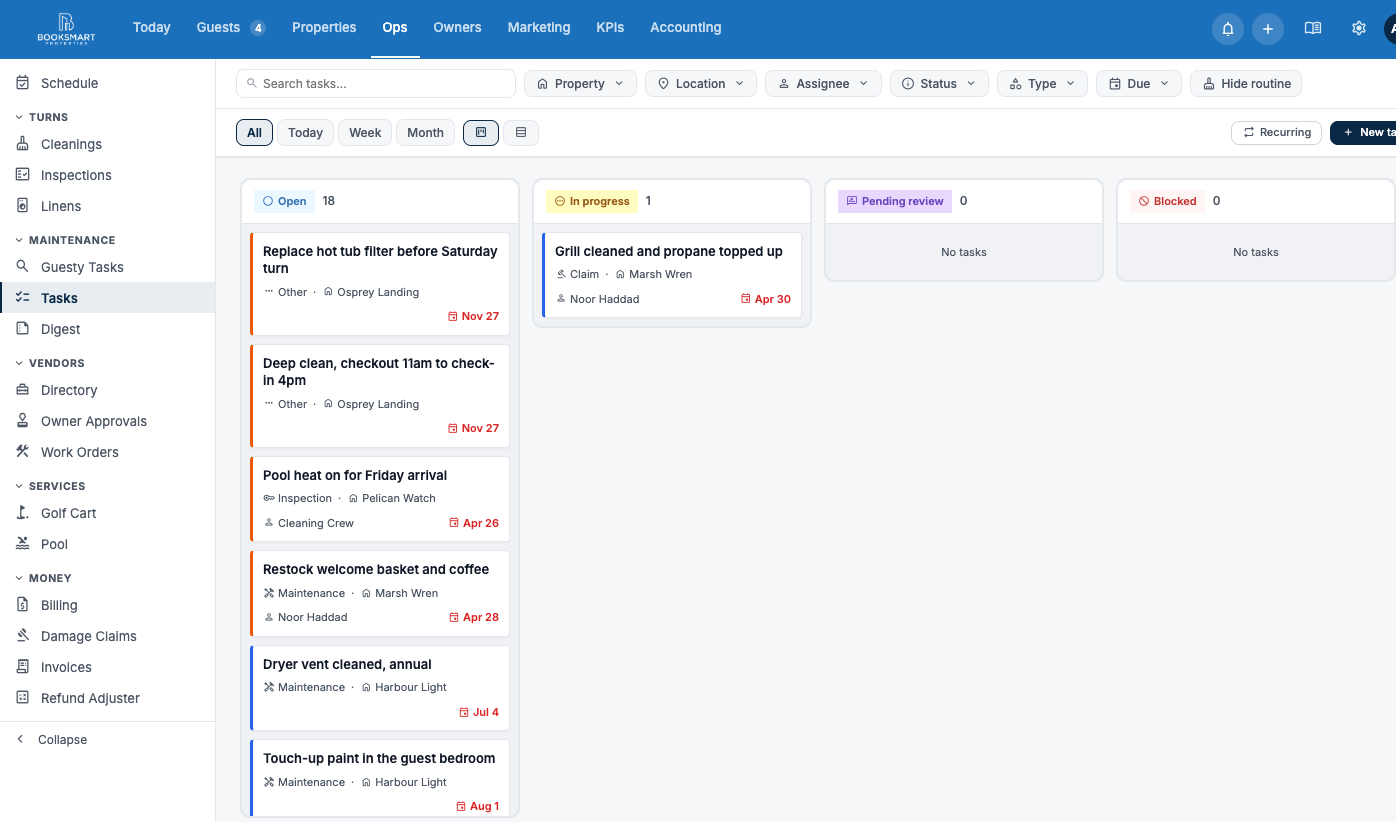1396x822 pixels.
Task: Switch to board view icon
Action: [x=481, y=132]
